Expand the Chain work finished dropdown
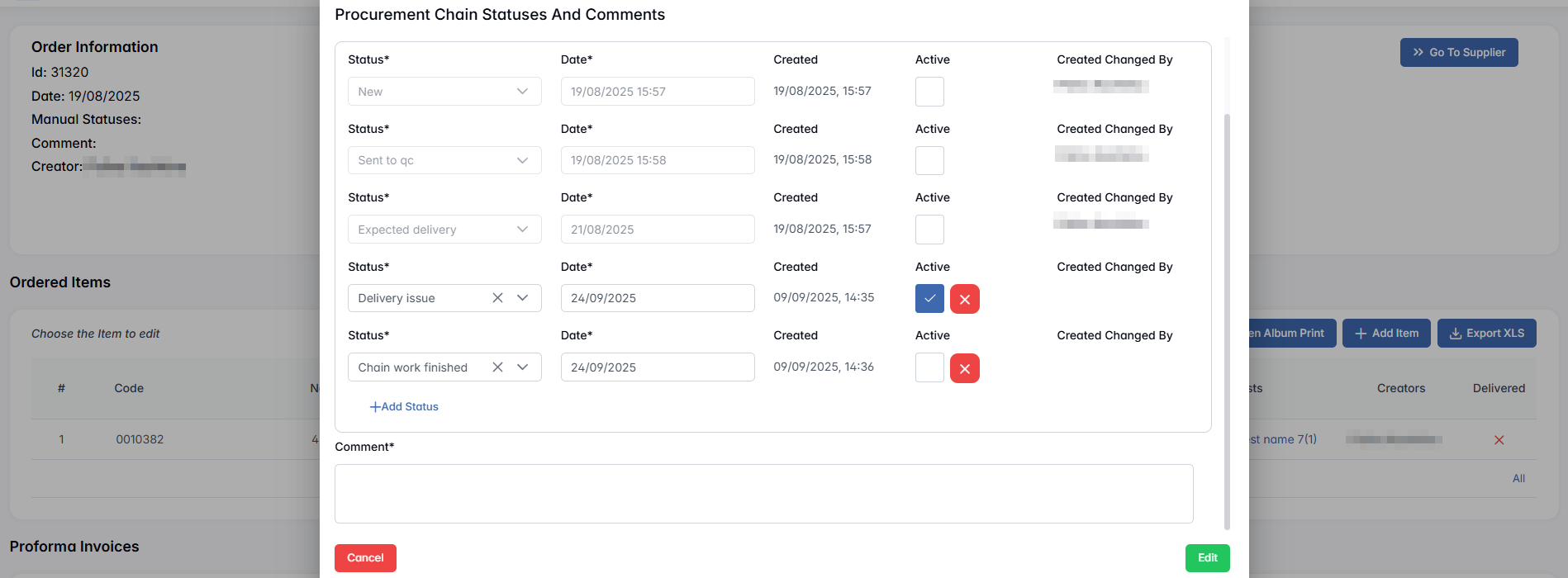The image size is (1568, 578). [522, 367]
